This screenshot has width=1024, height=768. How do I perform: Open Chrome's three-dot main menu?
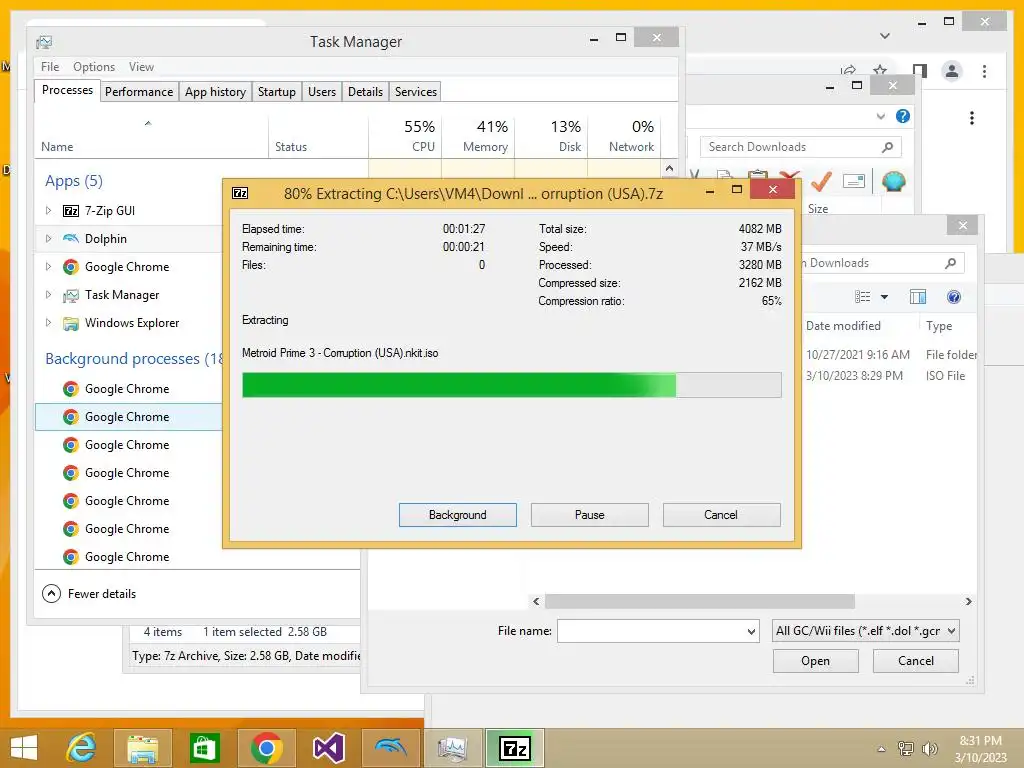pos(984,71)
